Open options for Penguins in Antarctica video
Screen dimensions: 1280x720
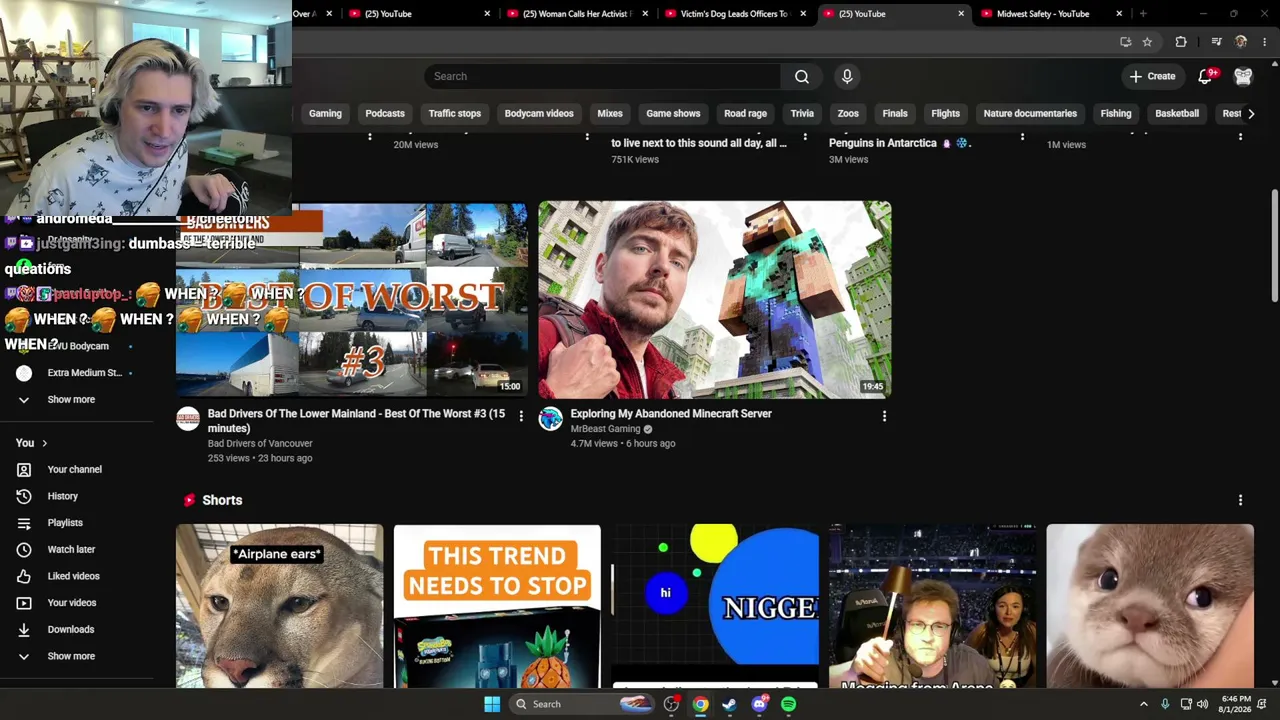[1021, 137]
